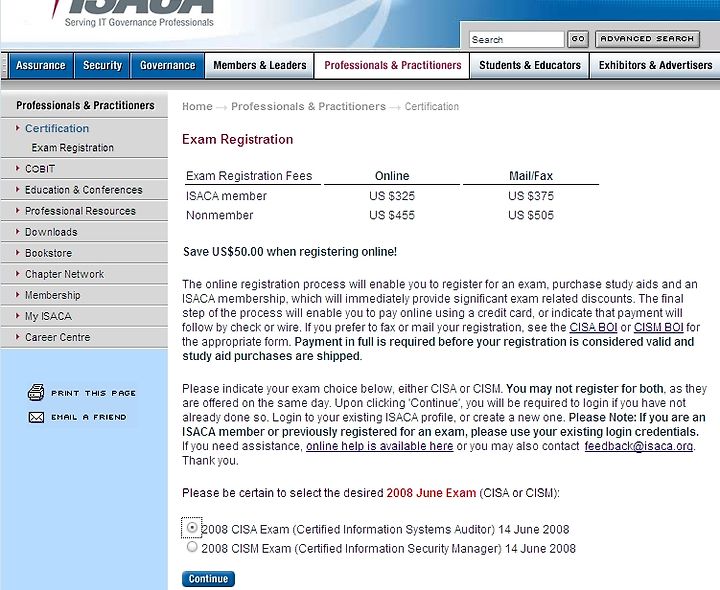The width and height of the screenshot is (720, 590).
Task: Expand Education & Conferences sidebar arrow
Action: click(x=17, y=189)
